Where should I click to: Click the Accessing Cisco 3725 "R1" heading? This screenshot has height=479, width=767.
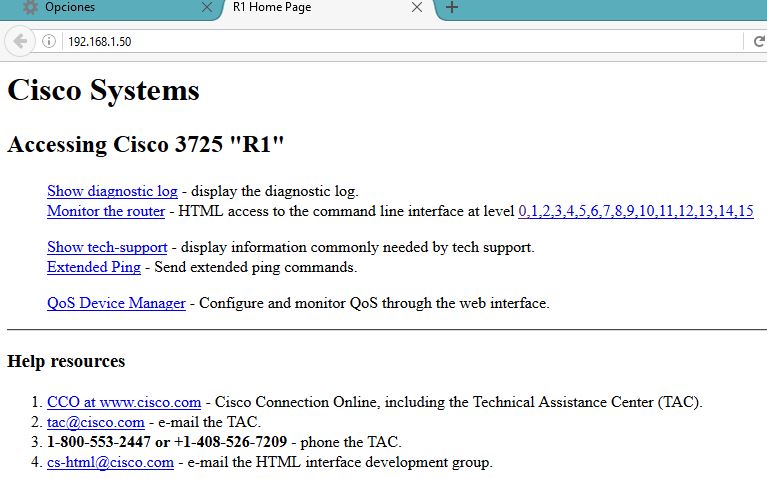[x=146, y=145]
